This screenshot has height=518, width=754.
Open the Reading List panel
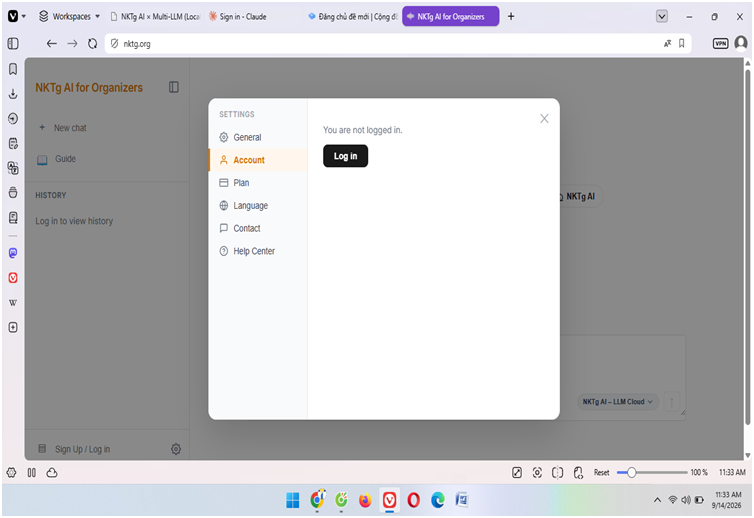point(13,218)
